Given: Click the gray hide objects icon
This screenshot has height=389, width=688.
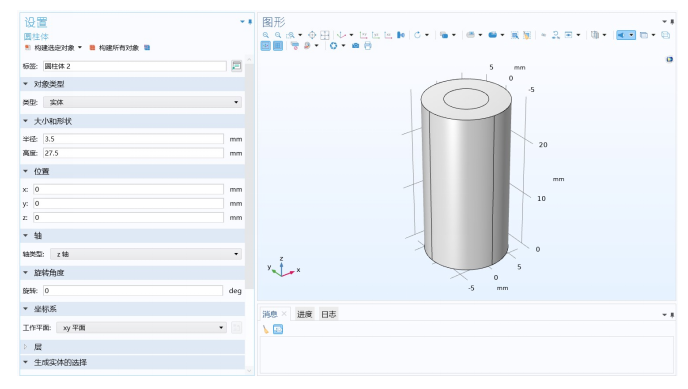Looking at the screenshot, I should (470, 35).
